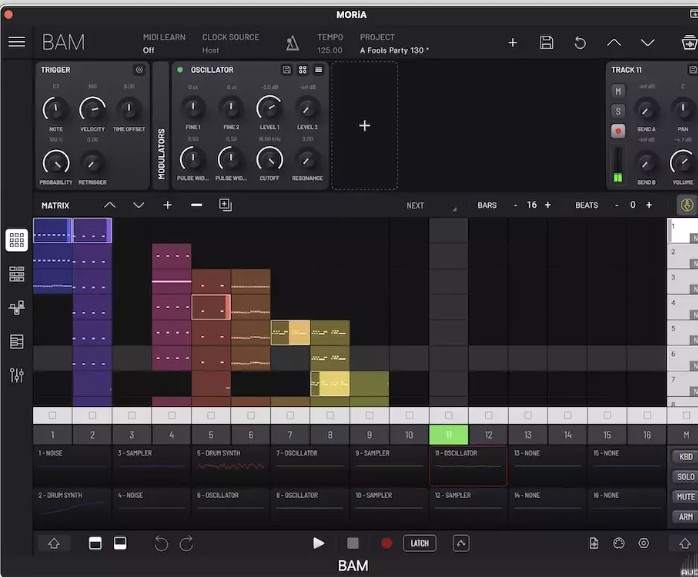
Task: Remove matrix row with minus
Action: (x=196, y=205)
